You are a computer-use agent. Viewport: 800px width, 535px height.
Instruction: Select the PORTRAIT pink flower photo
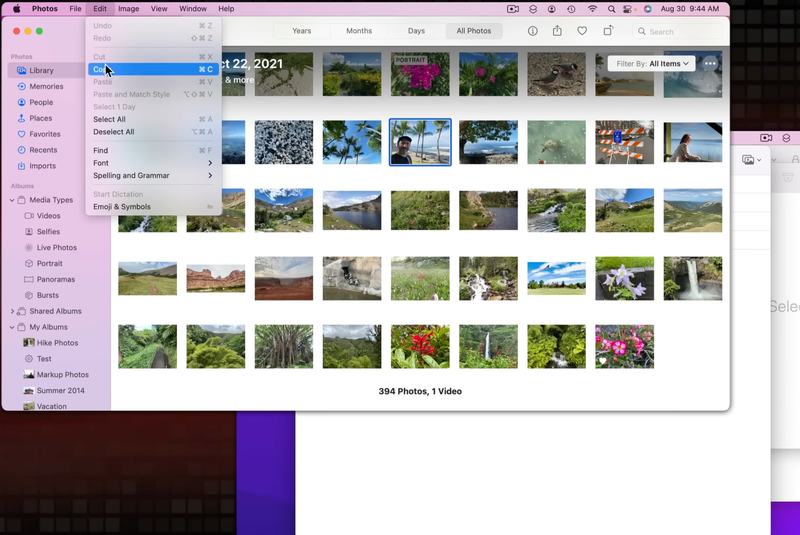tap(420, 74)
